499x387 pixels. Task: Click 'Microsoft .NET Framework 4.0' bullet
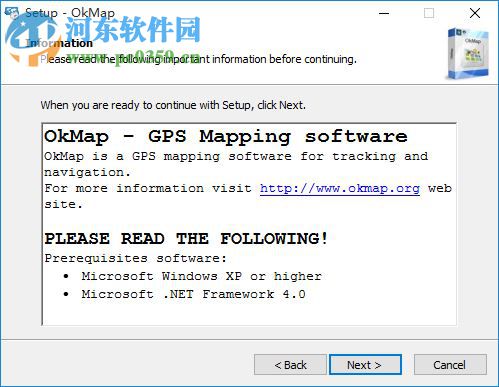click(x=193, y=294)
